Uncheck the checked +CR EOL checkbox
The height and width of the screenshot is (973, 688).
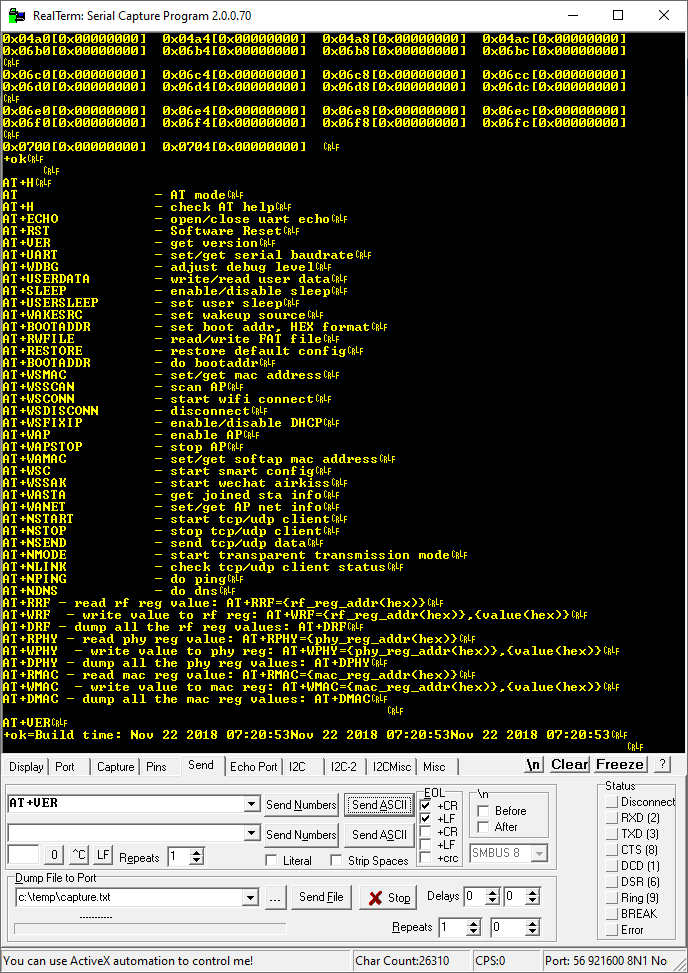[x=426, y=805]
